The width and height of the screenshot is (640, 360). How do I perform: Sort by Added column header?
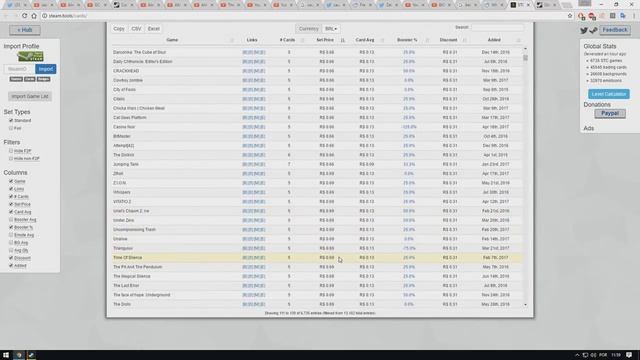(494, 40)
